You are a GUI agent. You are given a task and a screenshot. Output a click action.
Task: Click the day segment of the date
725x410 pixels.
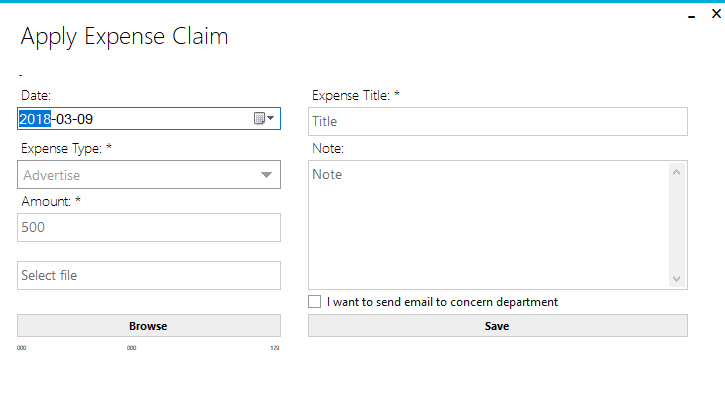tap(86, 119)
